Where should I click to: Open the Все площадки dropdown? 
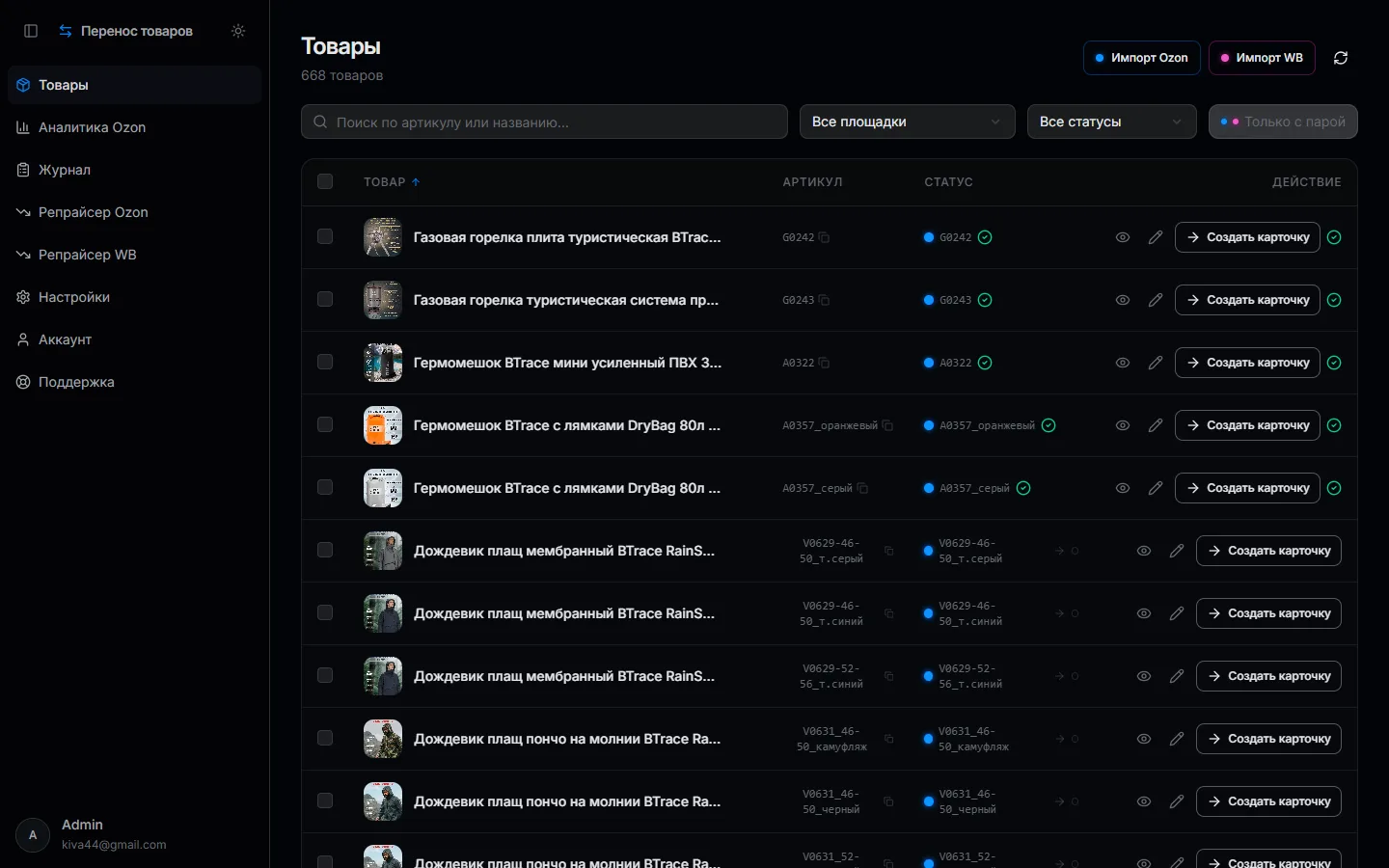click(908, 122)
